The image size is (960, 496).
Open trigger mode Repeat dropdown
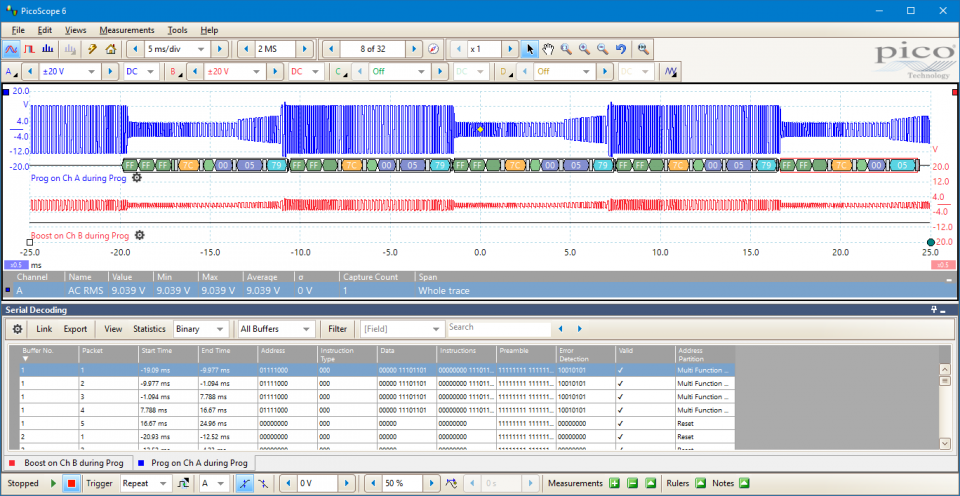click(x=162, y=483)
